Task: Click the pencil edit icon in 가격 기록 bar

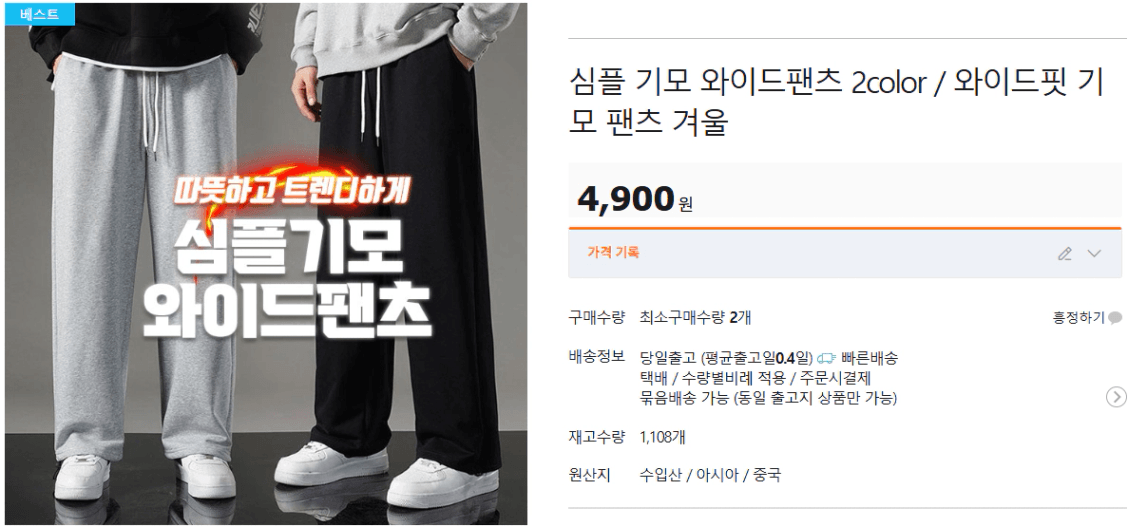Action: [1064, 253]
